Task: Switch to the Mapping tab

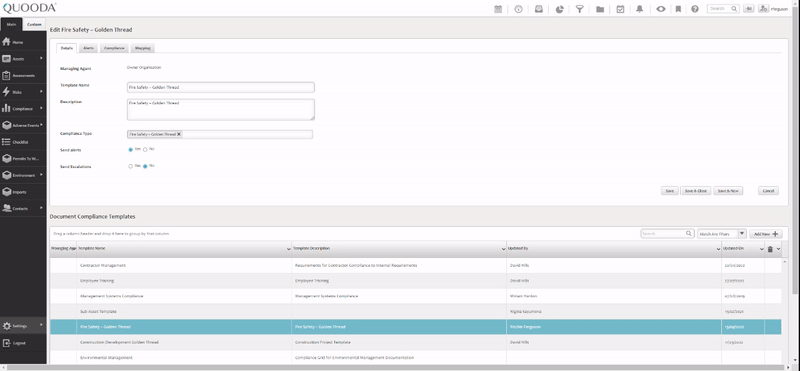Action: tap(142, 48)
